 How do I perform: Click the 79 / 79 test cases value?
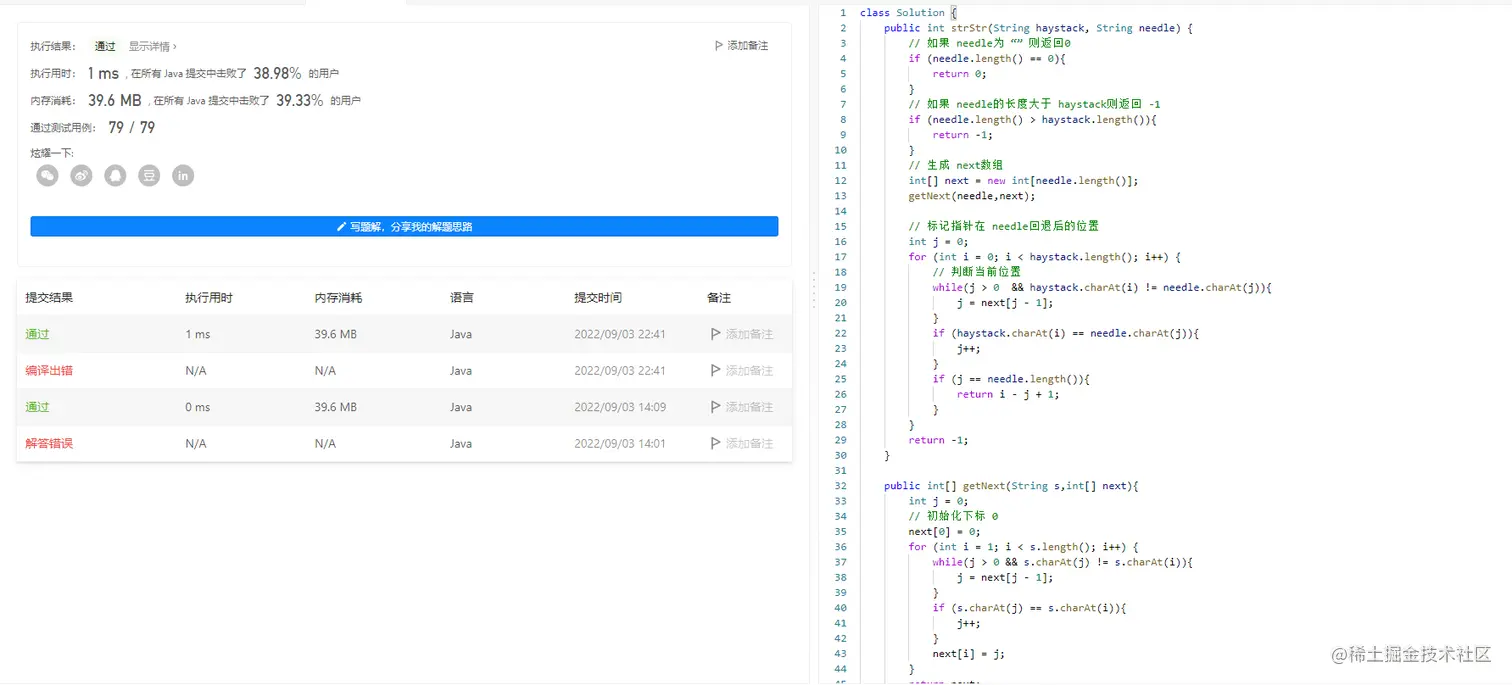[x=132, y=127]
